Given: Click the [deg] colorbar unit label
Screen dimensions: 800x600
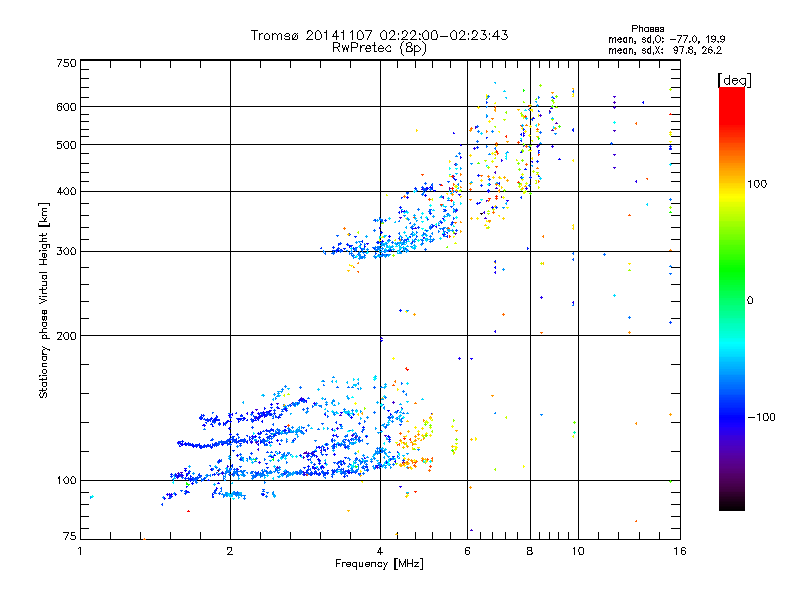Looking at the screenshot, I should [x=735, y=80].
